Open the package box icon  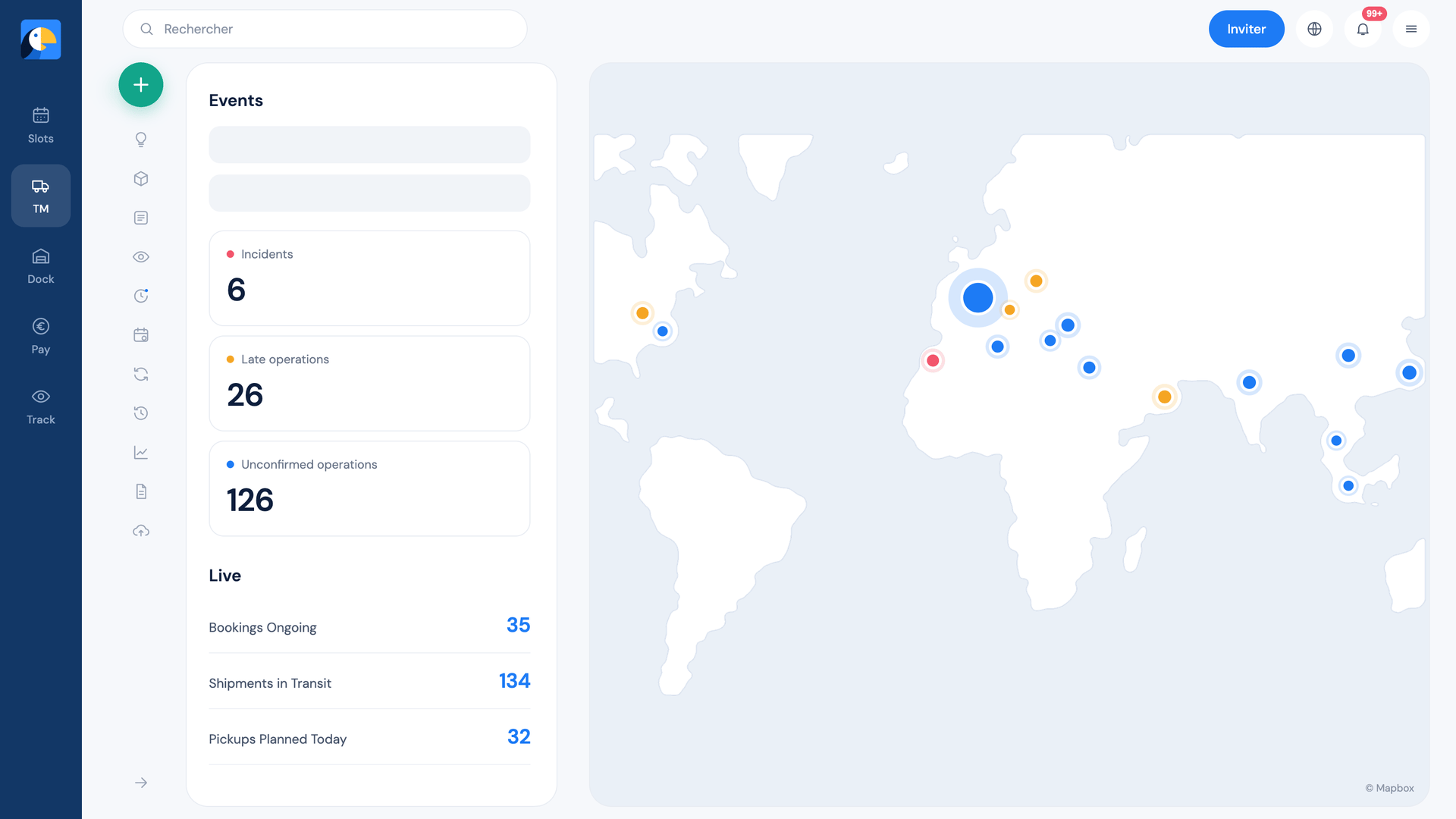coord(141,179)
